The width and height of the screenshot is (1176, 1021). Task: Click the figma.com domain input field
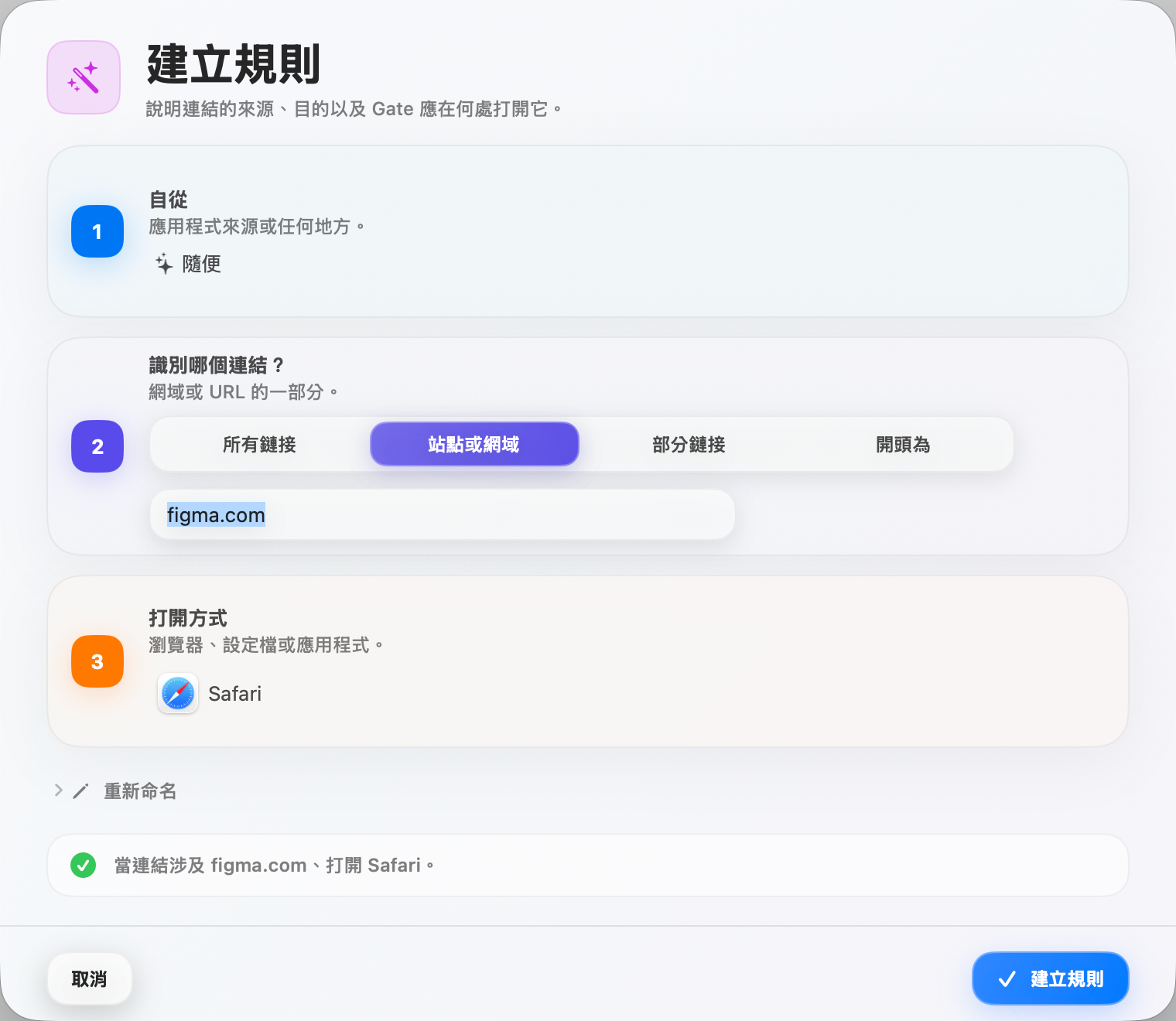click(443, 514)
